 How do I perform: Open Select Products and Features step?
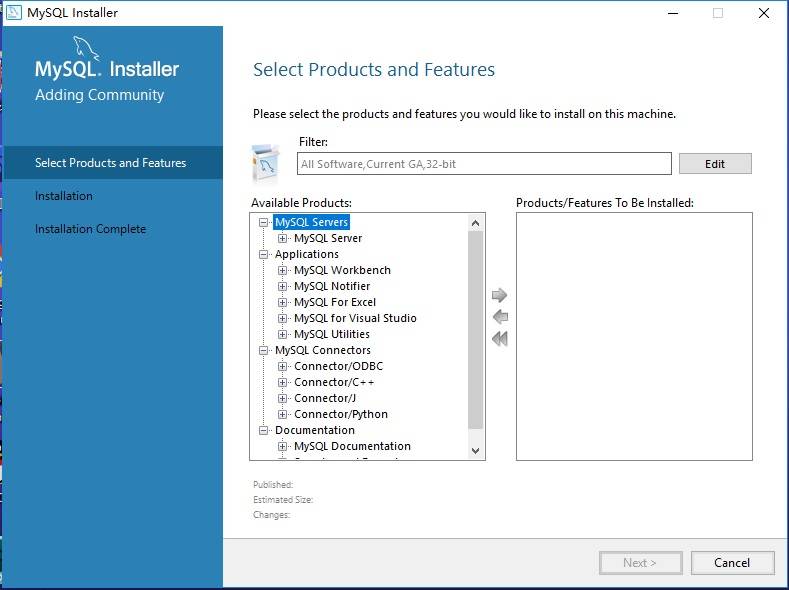[x=113, y=163]
